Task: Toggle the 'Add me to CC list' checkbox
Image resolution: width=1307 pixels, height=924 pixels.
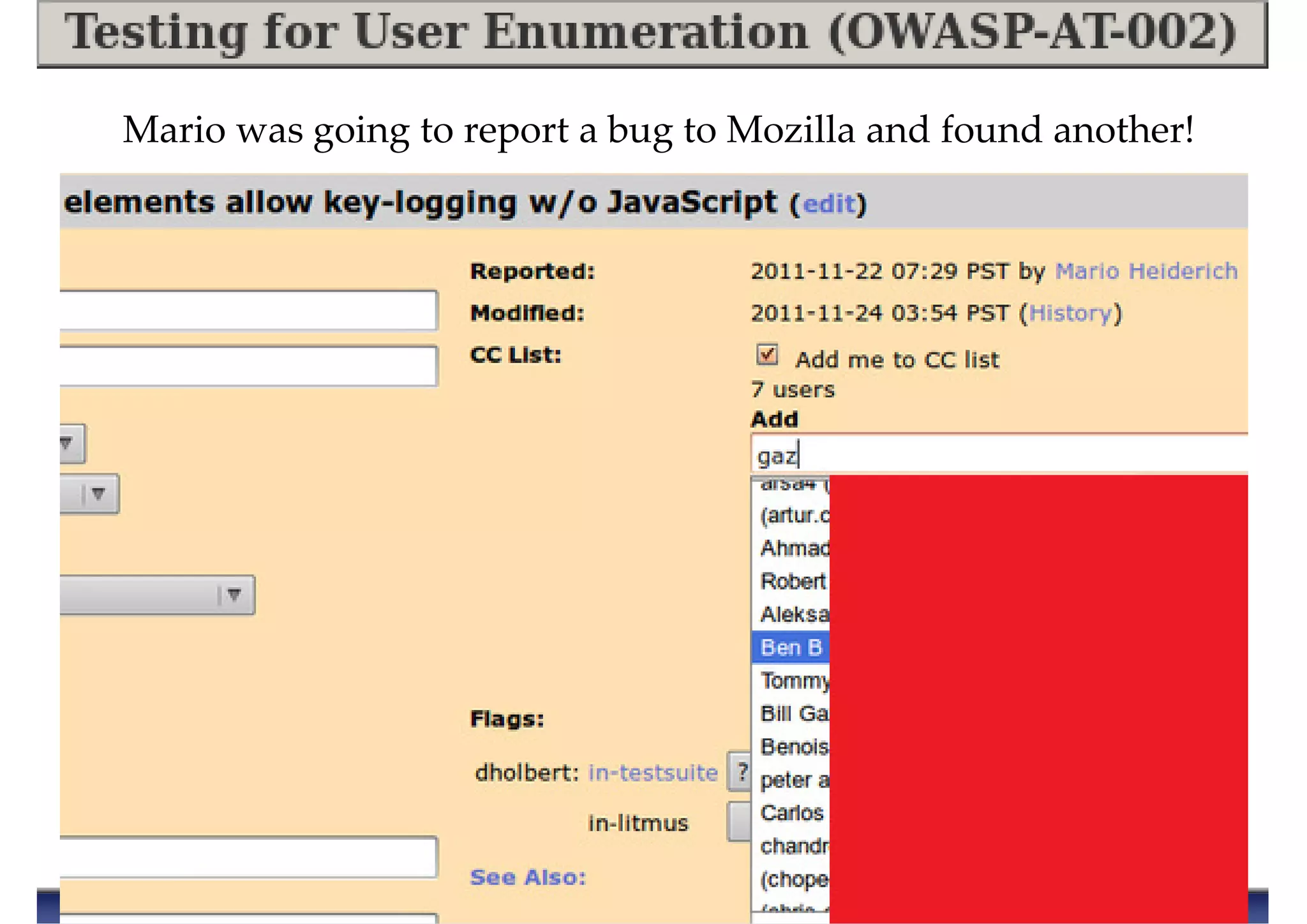Action: 766,354
